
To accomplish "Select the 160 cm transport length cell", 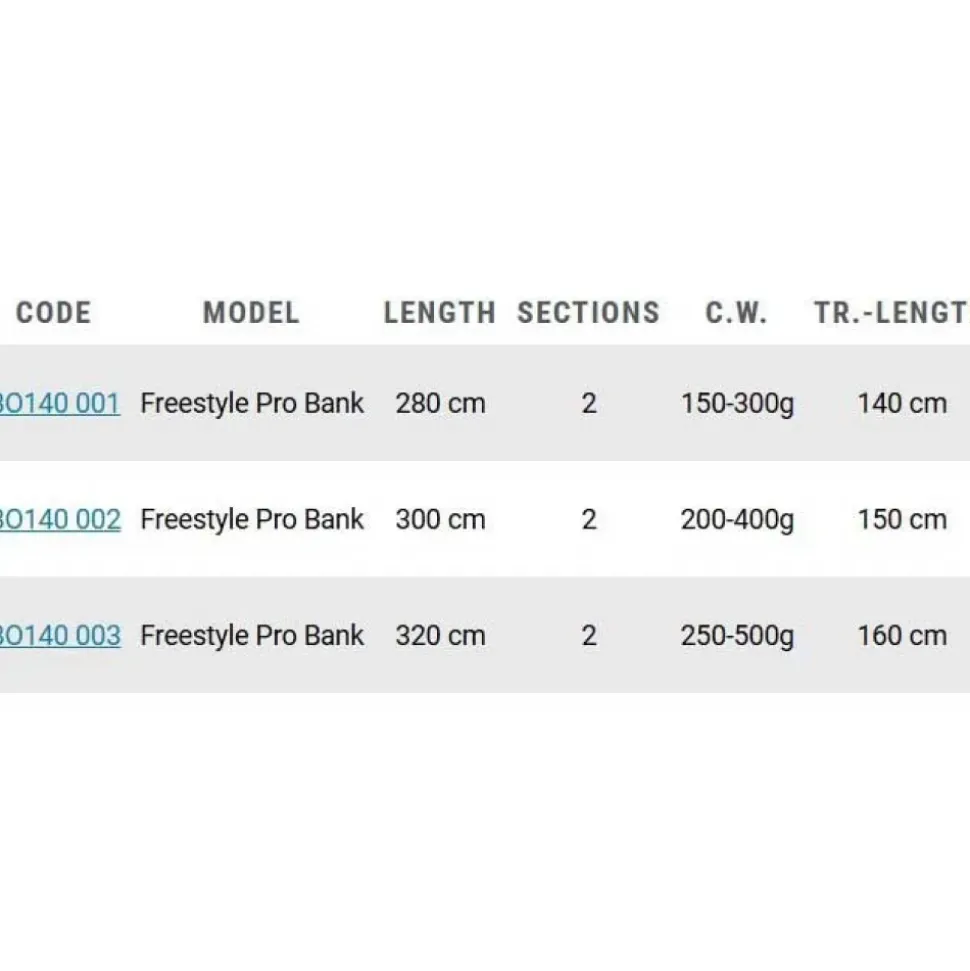I will click(902, 635).
